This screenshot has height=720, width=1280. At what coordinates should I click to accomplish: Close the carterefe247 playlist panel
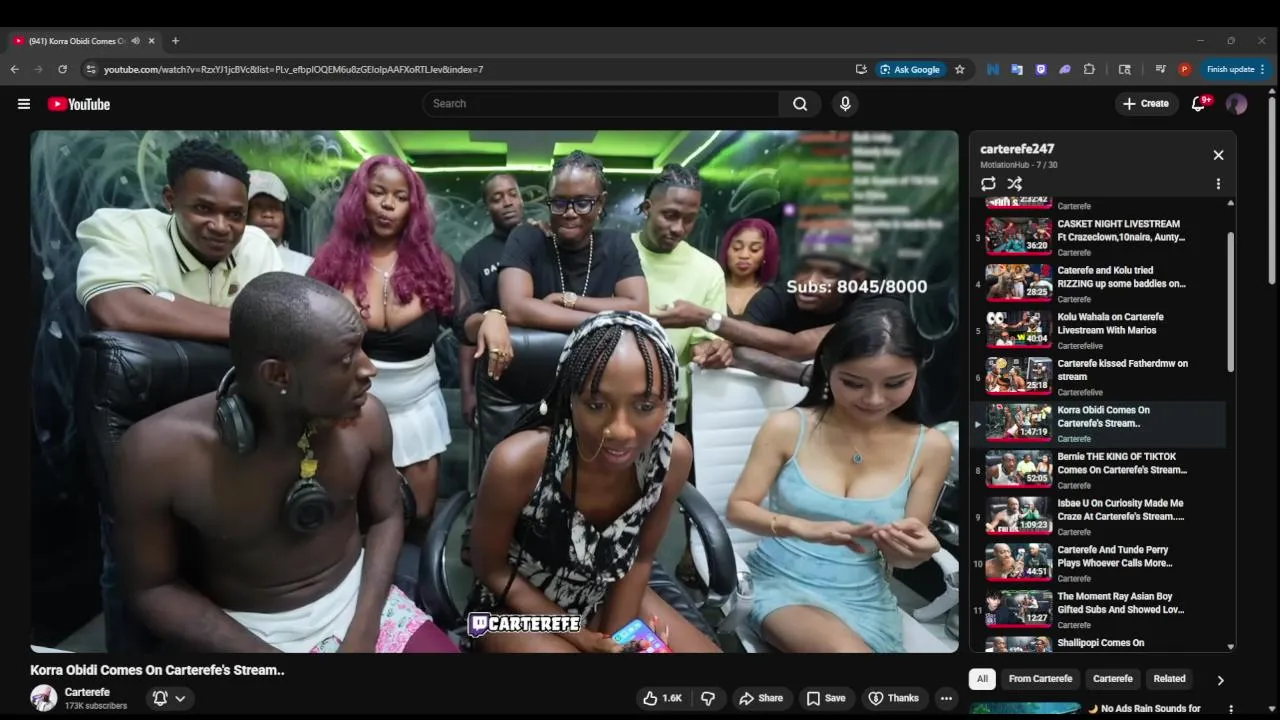pos(1218,155)
